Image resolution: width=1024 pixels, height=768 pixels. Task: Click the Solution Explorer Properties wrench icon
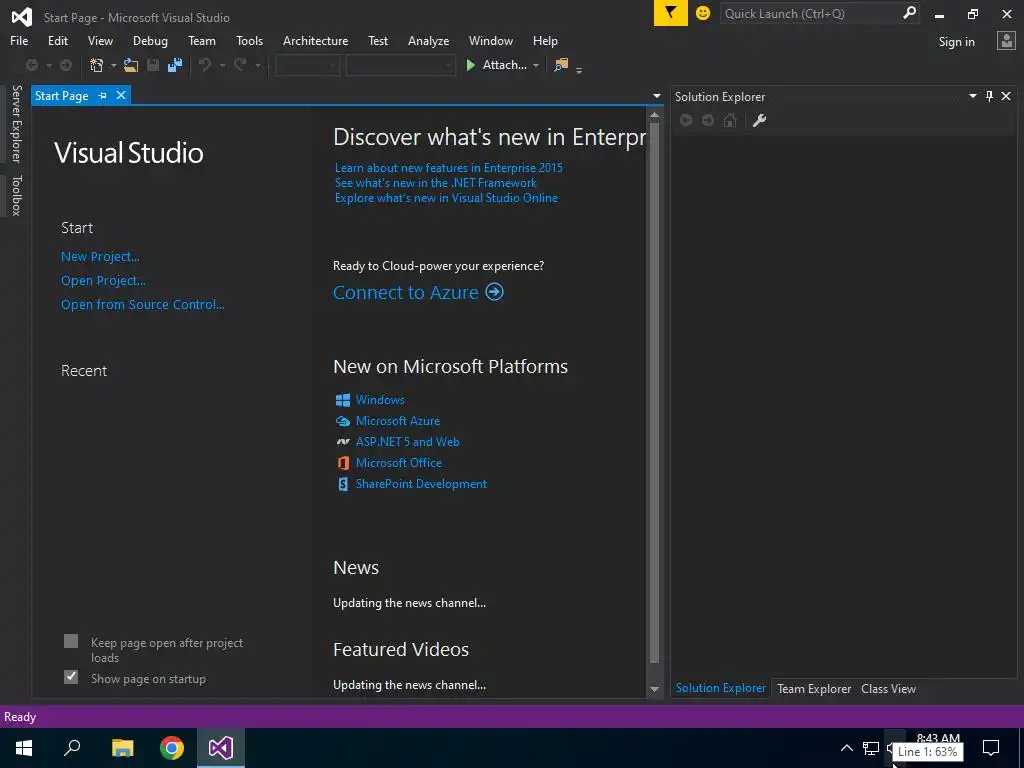pyautogui.click(x=759, y=120)
